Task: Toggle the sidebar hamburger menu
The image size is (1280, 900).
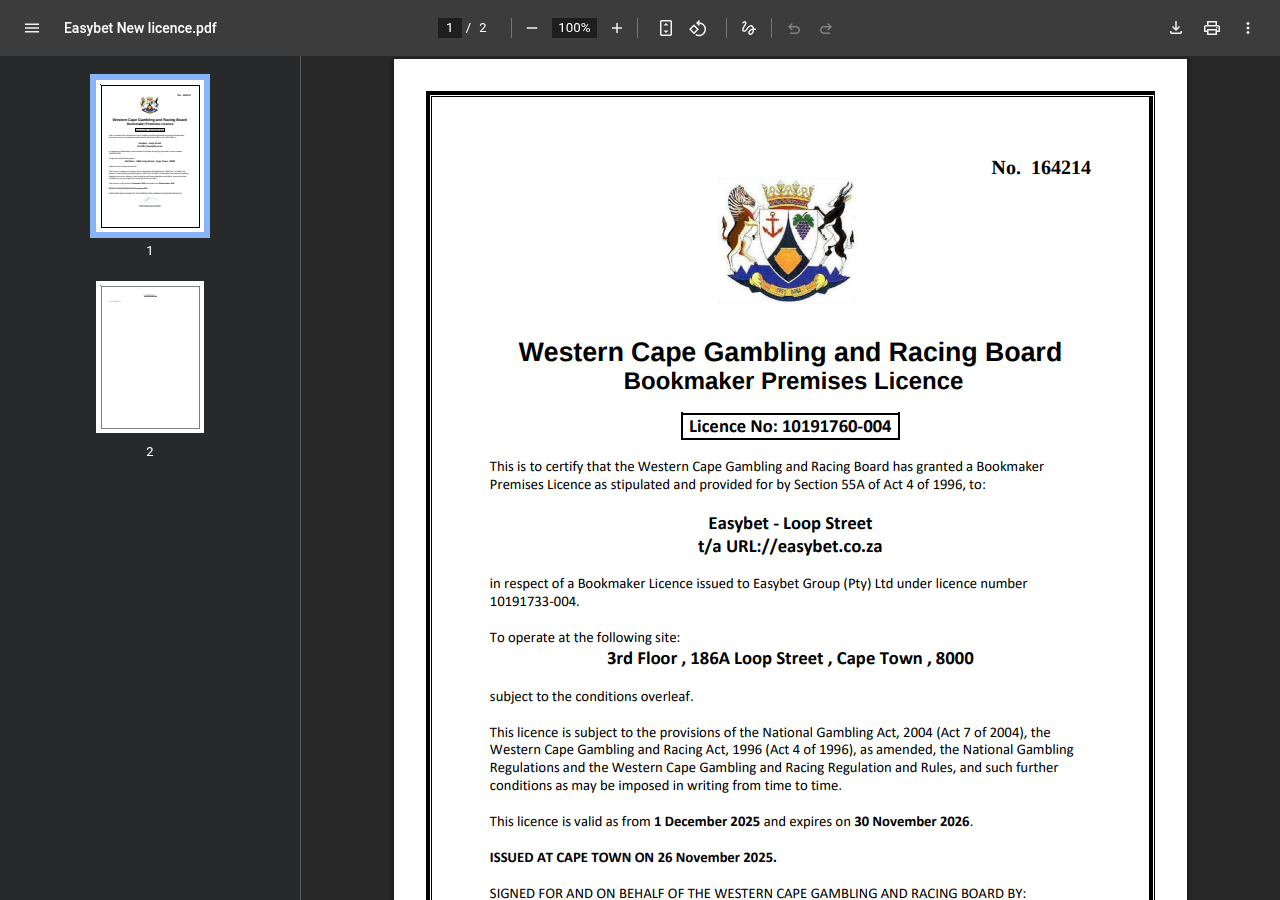Action: click(x=32, y=28)
